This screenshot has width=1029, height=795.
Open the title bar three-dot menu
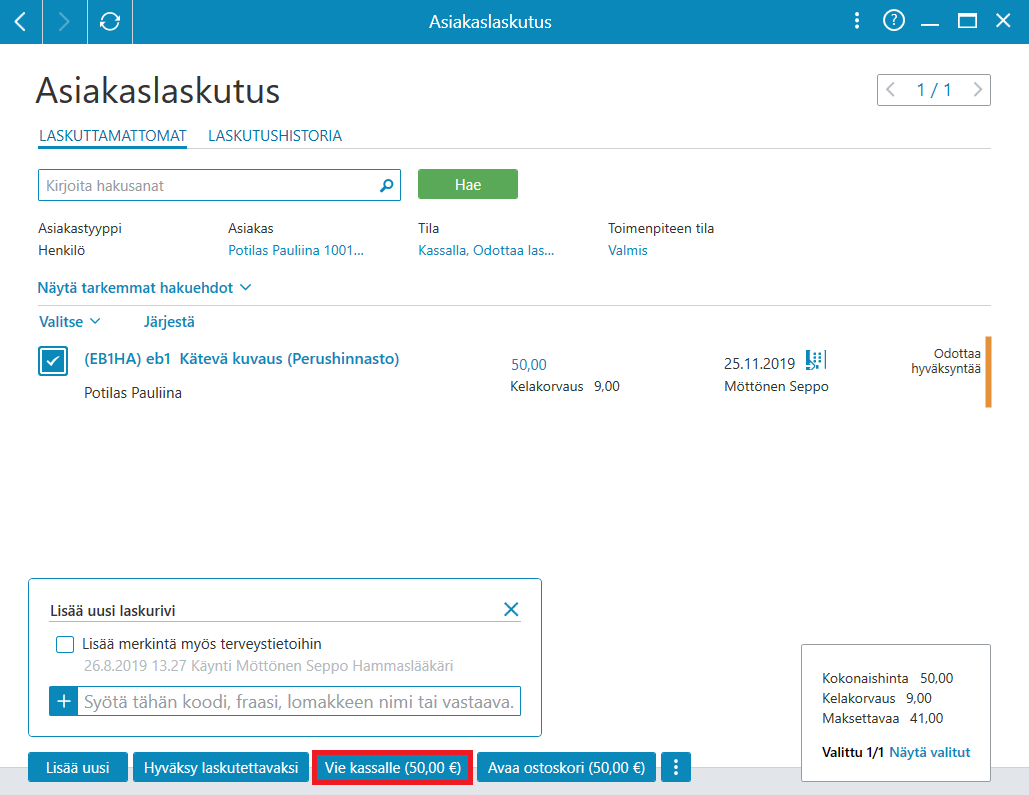click(x=856, y=21)
